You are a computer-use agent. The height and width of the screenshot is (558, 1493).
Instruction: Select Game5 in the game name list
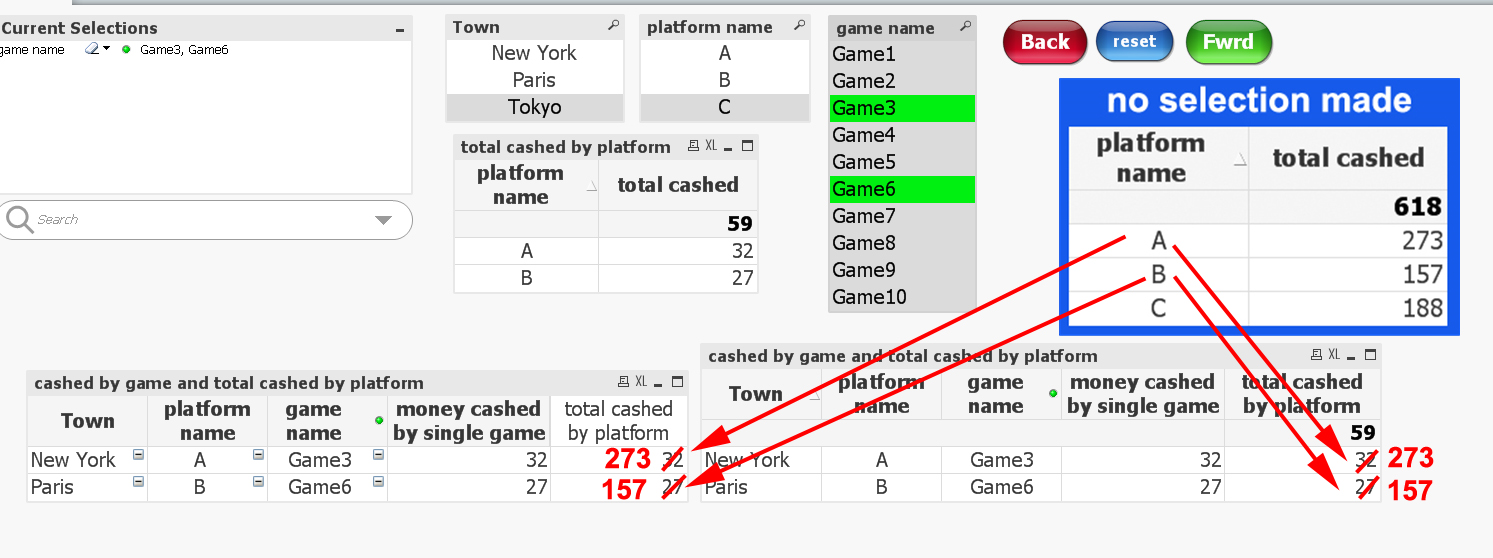point(902,162)
